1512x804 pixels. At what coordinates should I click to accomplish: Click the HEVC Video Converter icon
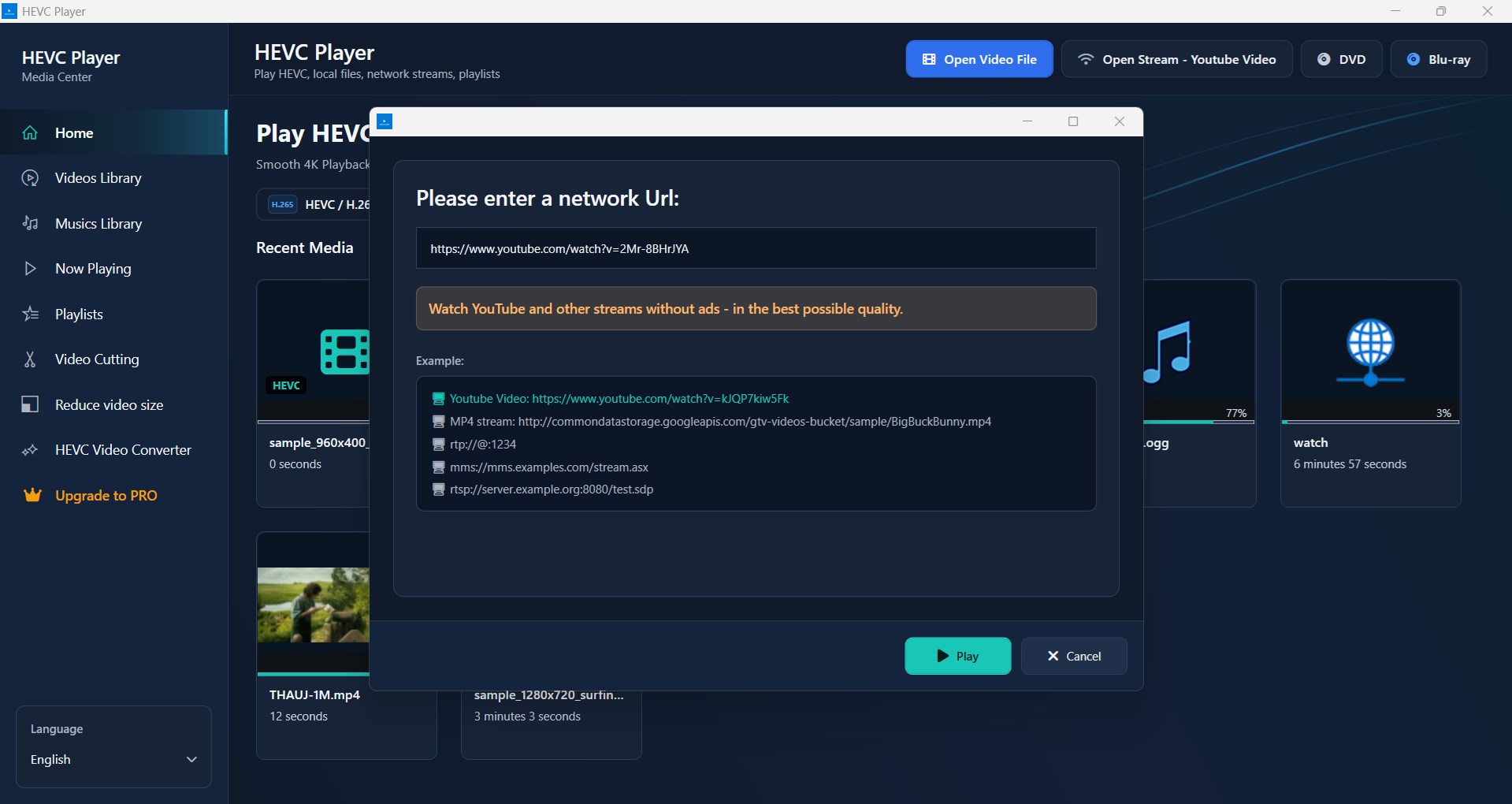pyautogui.click(x=30, y=450)
